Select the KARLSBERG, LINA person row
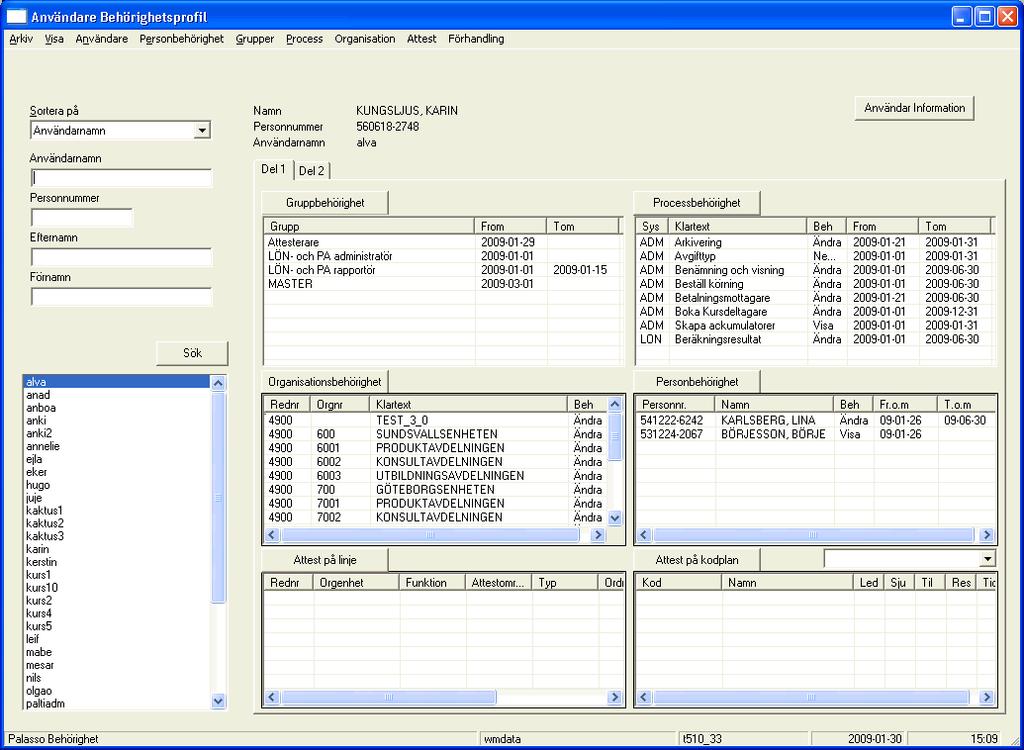 pyautogui.click(x=816, y=421)
